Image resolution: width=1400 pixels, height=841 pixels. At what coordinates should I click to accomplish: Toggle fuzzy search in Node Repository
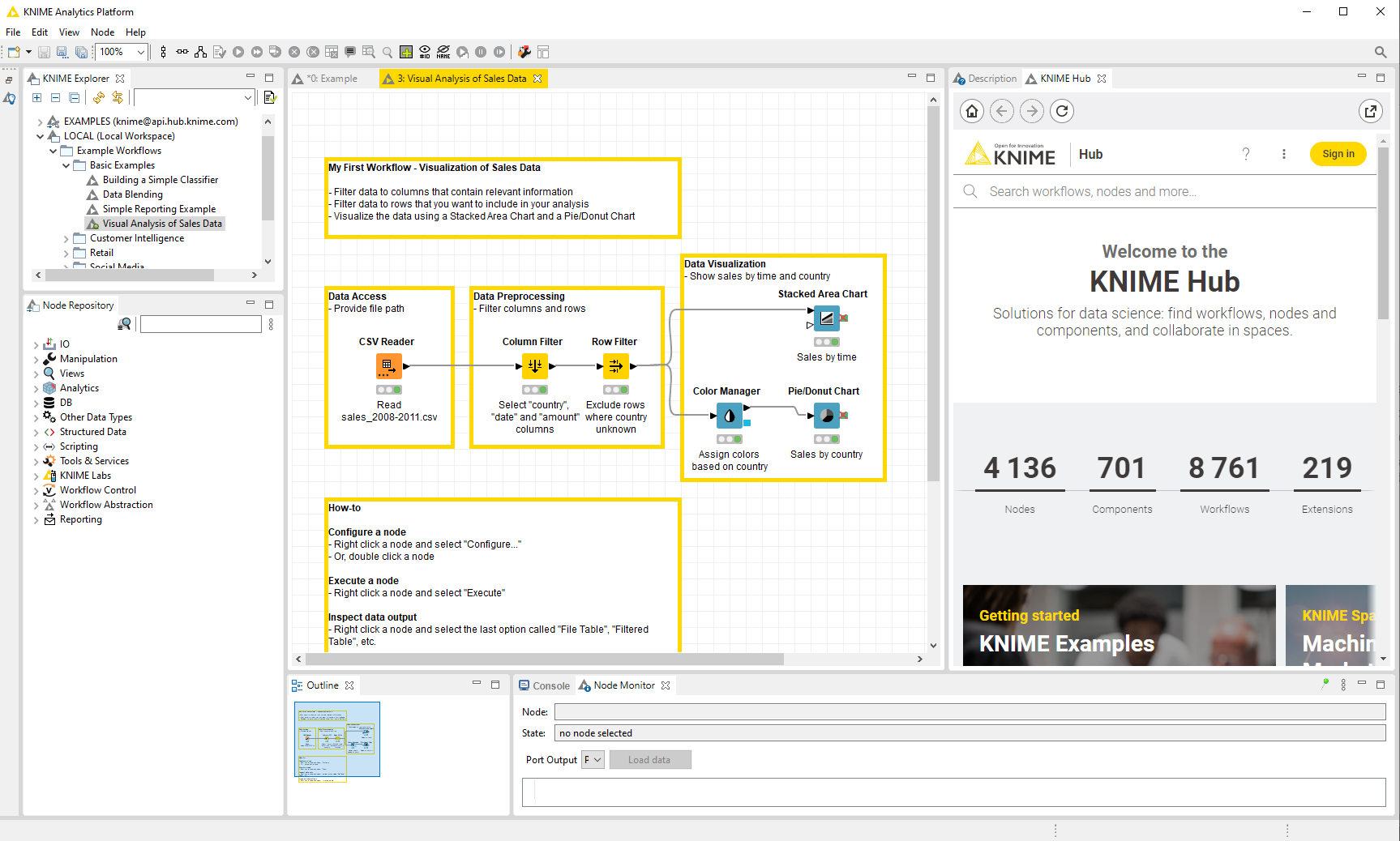click(125, 324)
